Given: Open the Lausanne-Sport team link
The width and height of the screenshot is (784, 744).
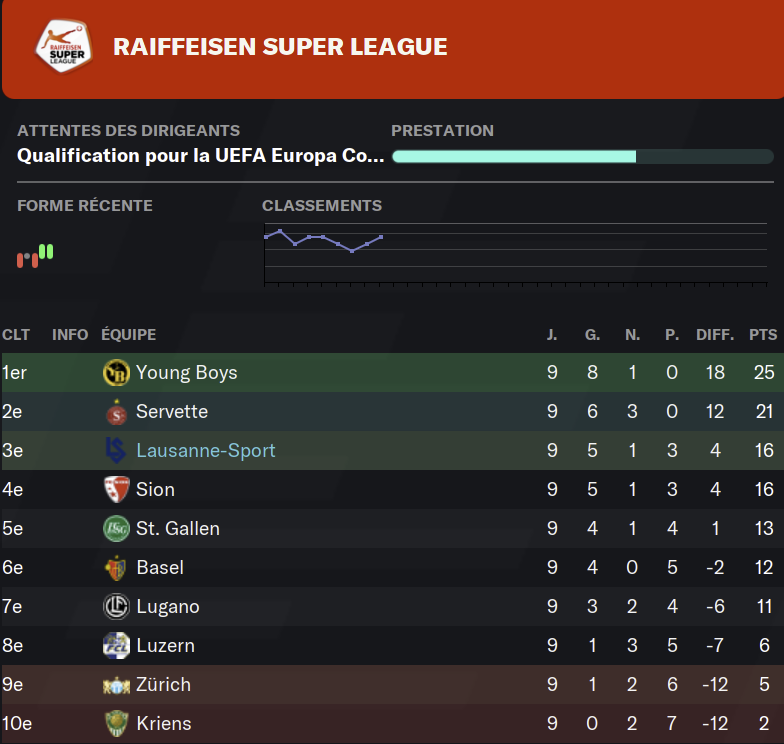Looking at the screenshot, I should pyautogui.click(x=206, y=450).
